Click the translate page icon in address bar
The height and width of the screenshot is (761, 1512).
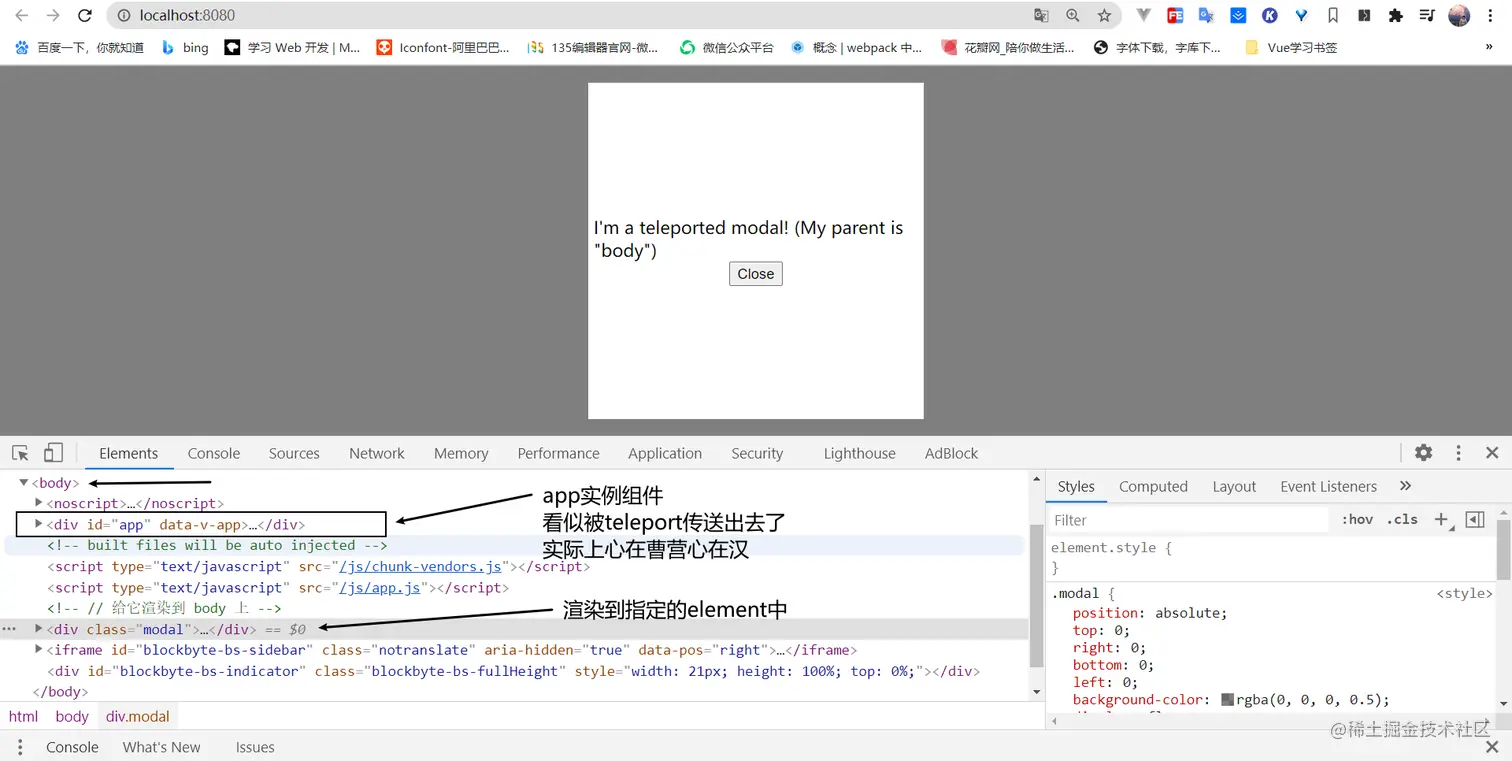[1041, 16]
